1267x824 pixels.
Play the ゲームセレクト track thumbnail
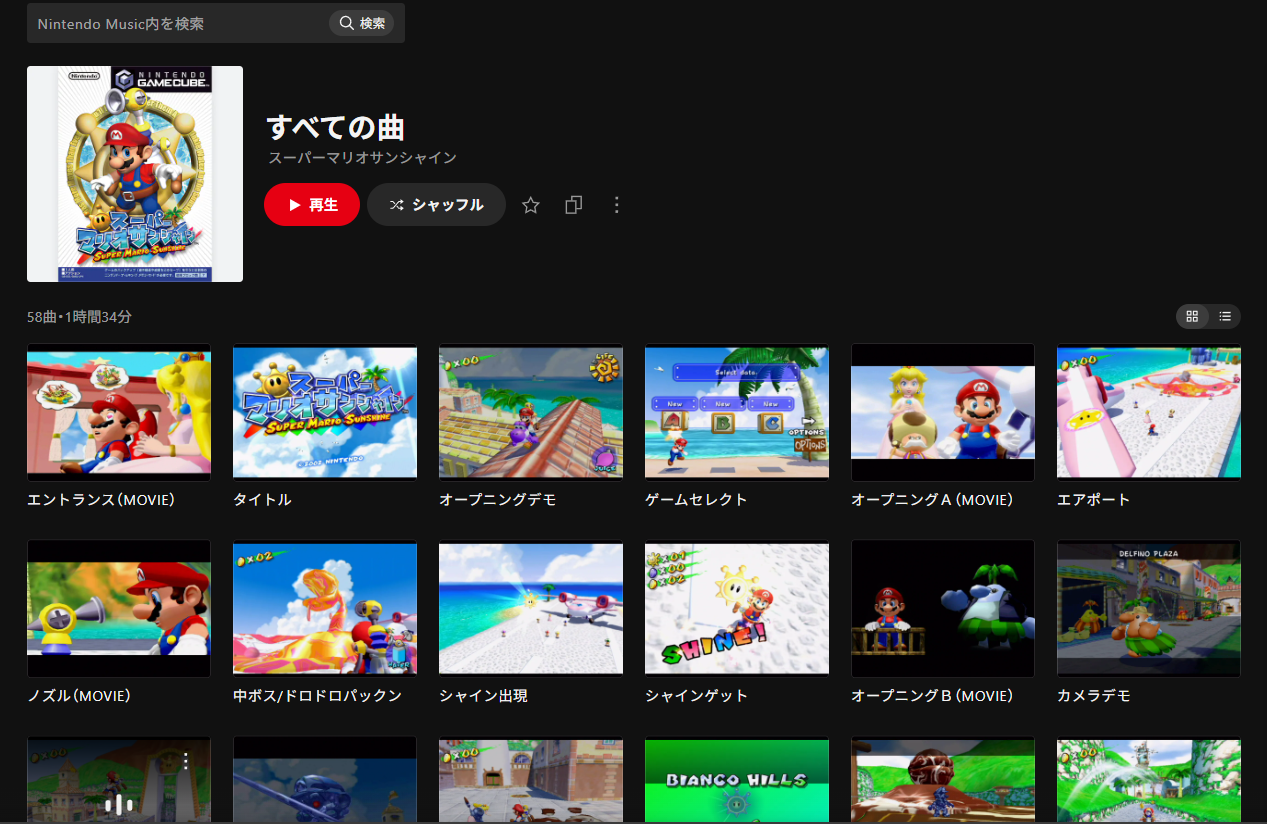[x=737, y=412]
